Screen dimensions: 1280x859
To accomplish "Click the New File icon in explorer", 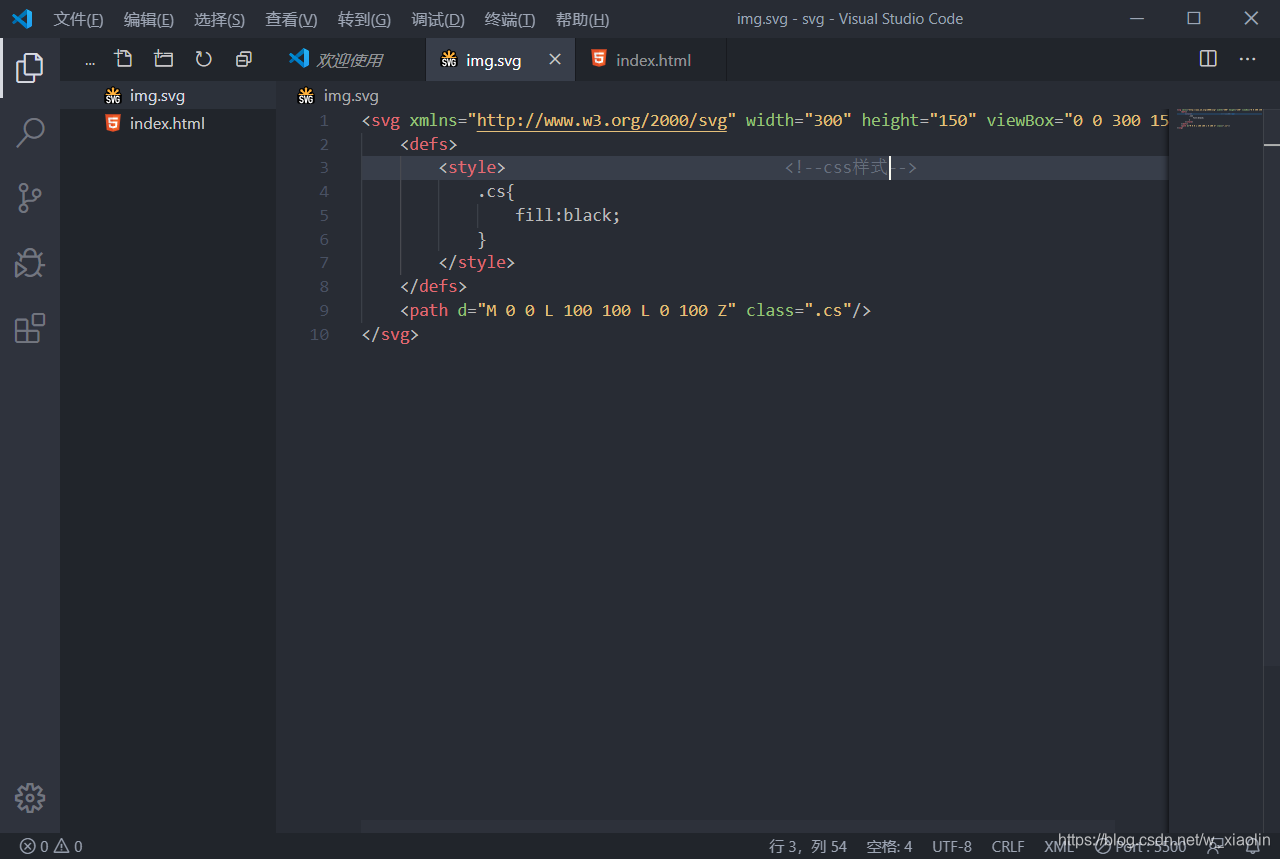I will (x=124, y=59).
